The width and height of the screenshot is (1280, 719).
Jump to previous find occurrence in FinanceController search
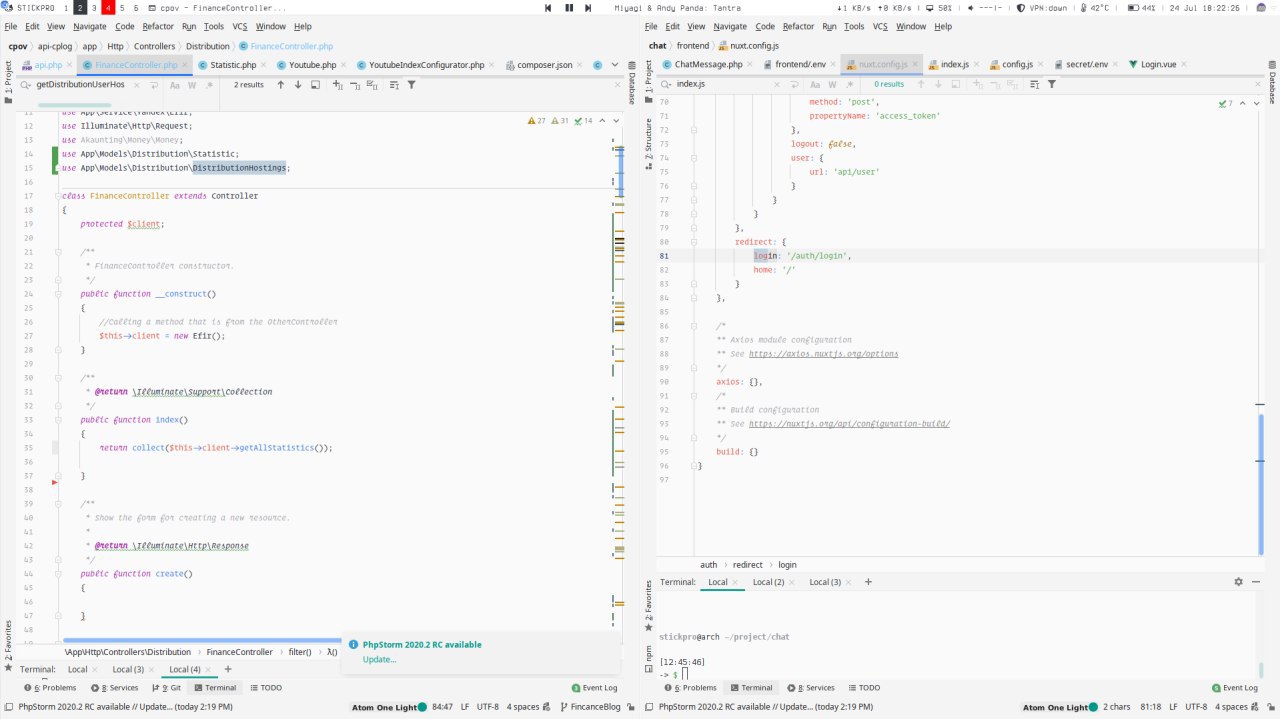(280, 84)
